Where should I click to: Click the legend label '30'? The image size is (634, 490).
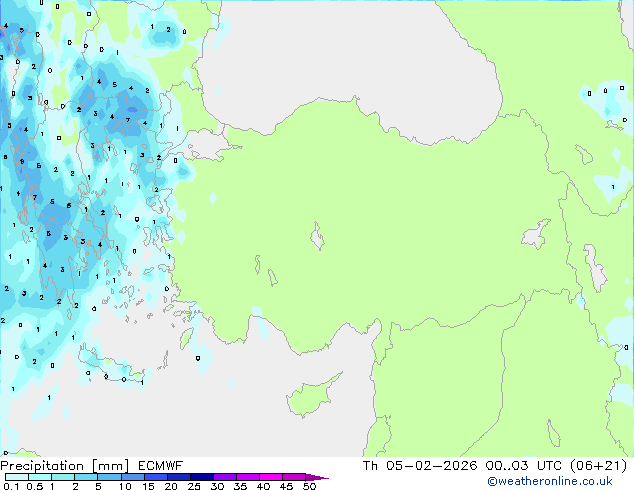(217, 486)
